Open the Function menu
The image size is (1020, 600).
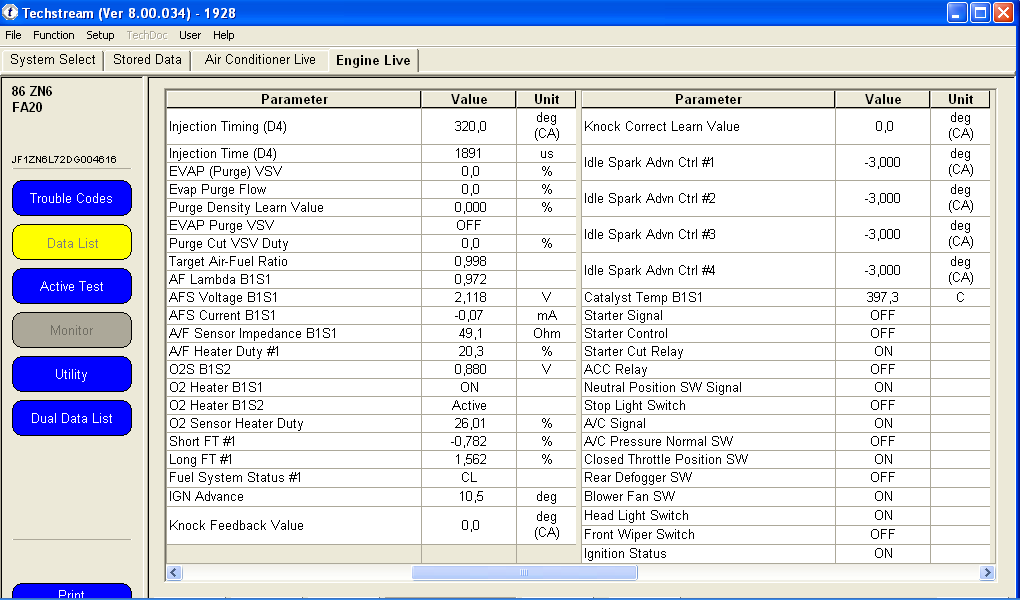tap(54, 35)
